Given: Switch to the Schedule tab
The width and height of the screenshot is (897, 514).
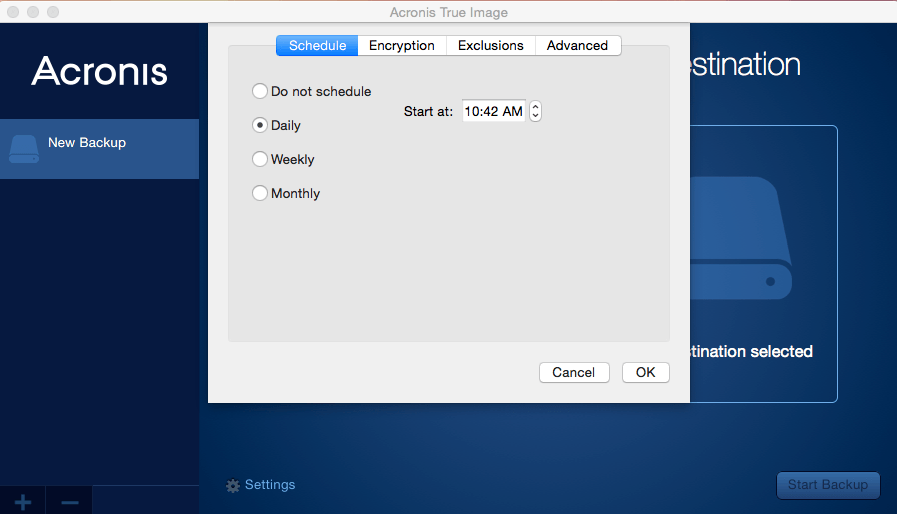Looking at the screenshot, I should (317, 45).
